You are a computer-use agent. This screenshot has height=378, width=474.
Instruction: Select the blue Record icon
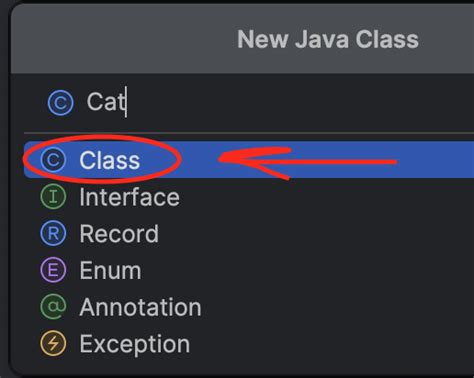[x=53, y=233]
